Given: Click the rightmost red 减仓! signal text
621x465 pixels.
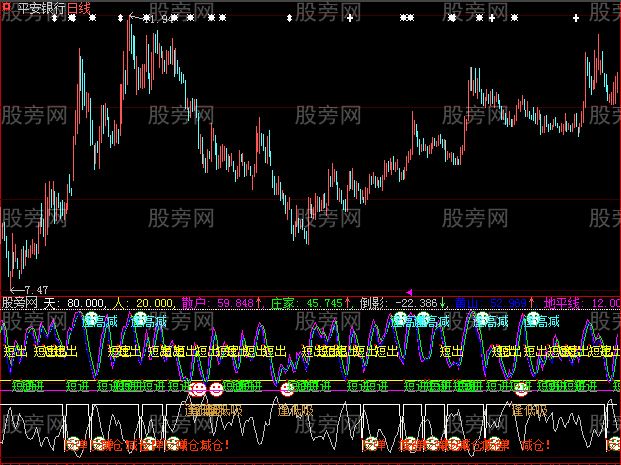Looking at the screenshot, I should pyautogui.click(x=534, y=443).
